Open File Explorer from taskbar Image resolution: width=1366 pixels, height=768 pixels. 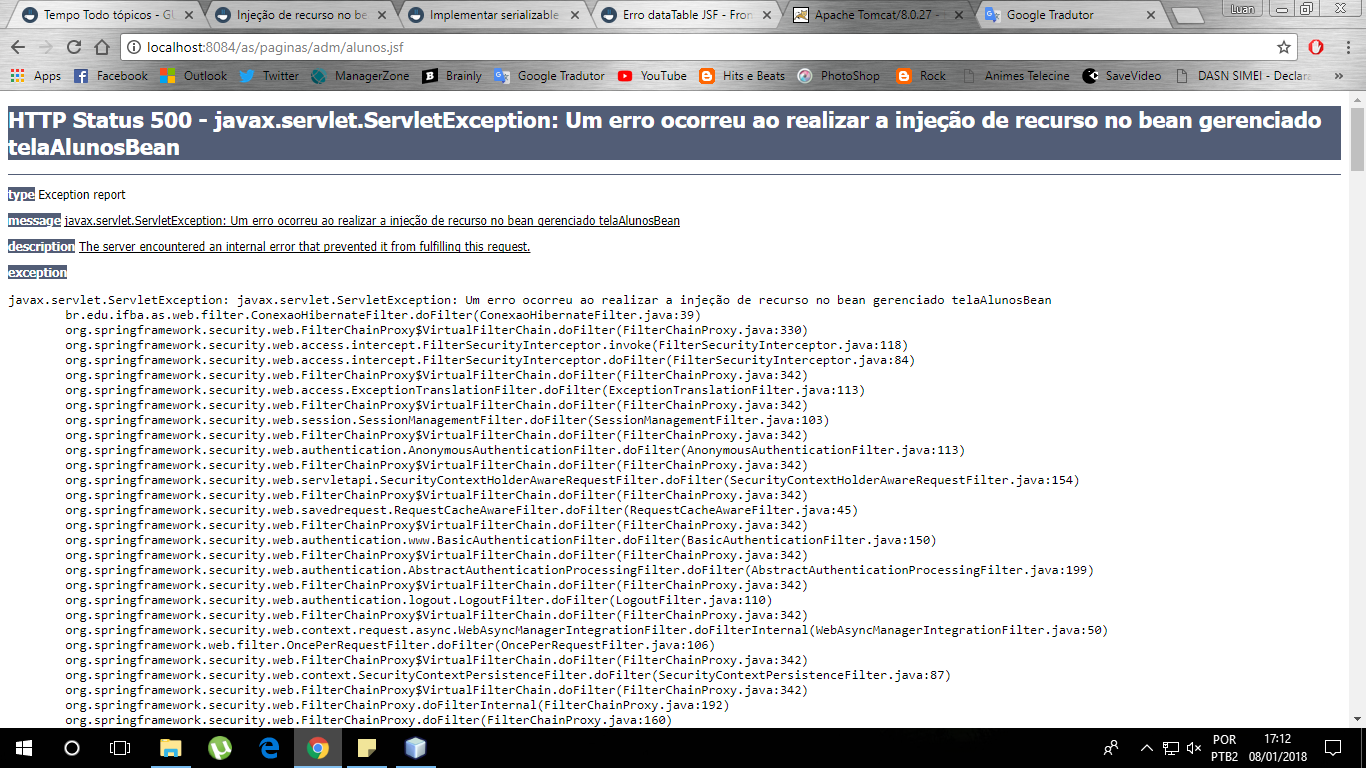click(x=171, y=747)
